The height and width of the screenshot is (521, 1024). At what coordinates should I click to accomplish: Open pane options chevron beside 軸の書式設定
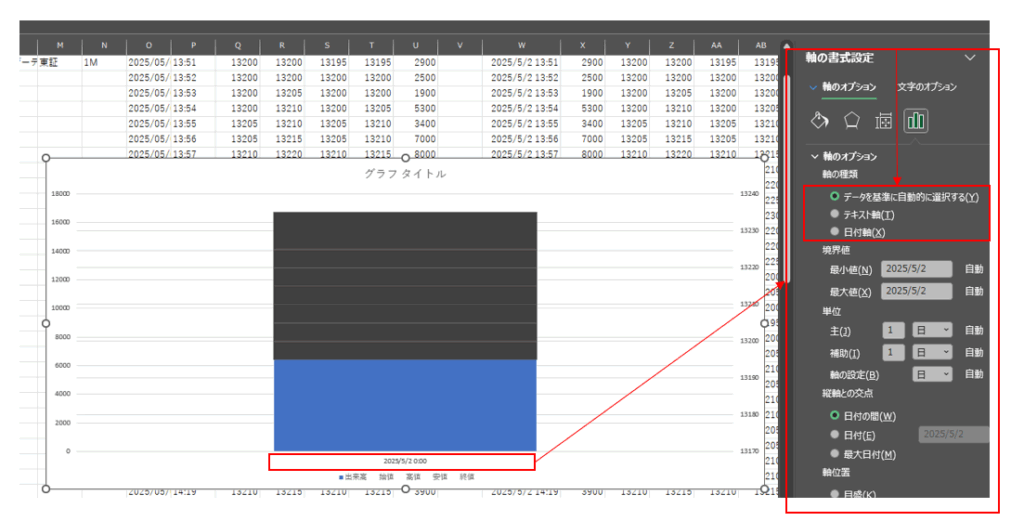coord(968,58)
